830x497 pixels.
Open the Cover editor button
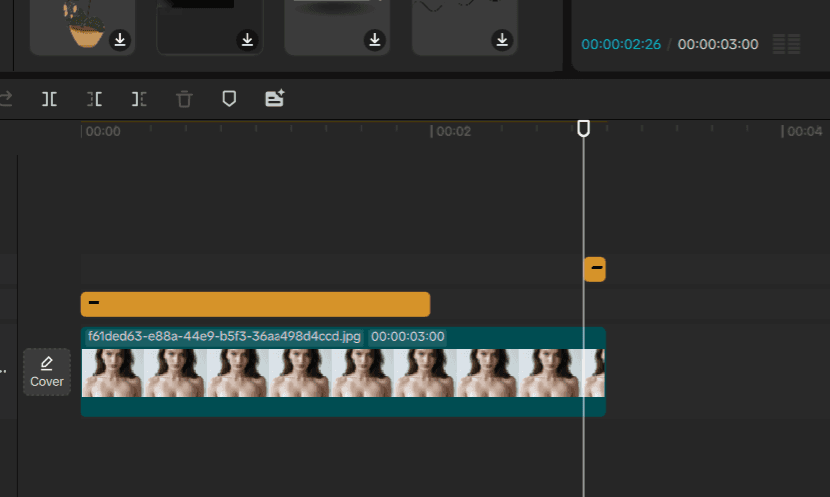[47, 372]
